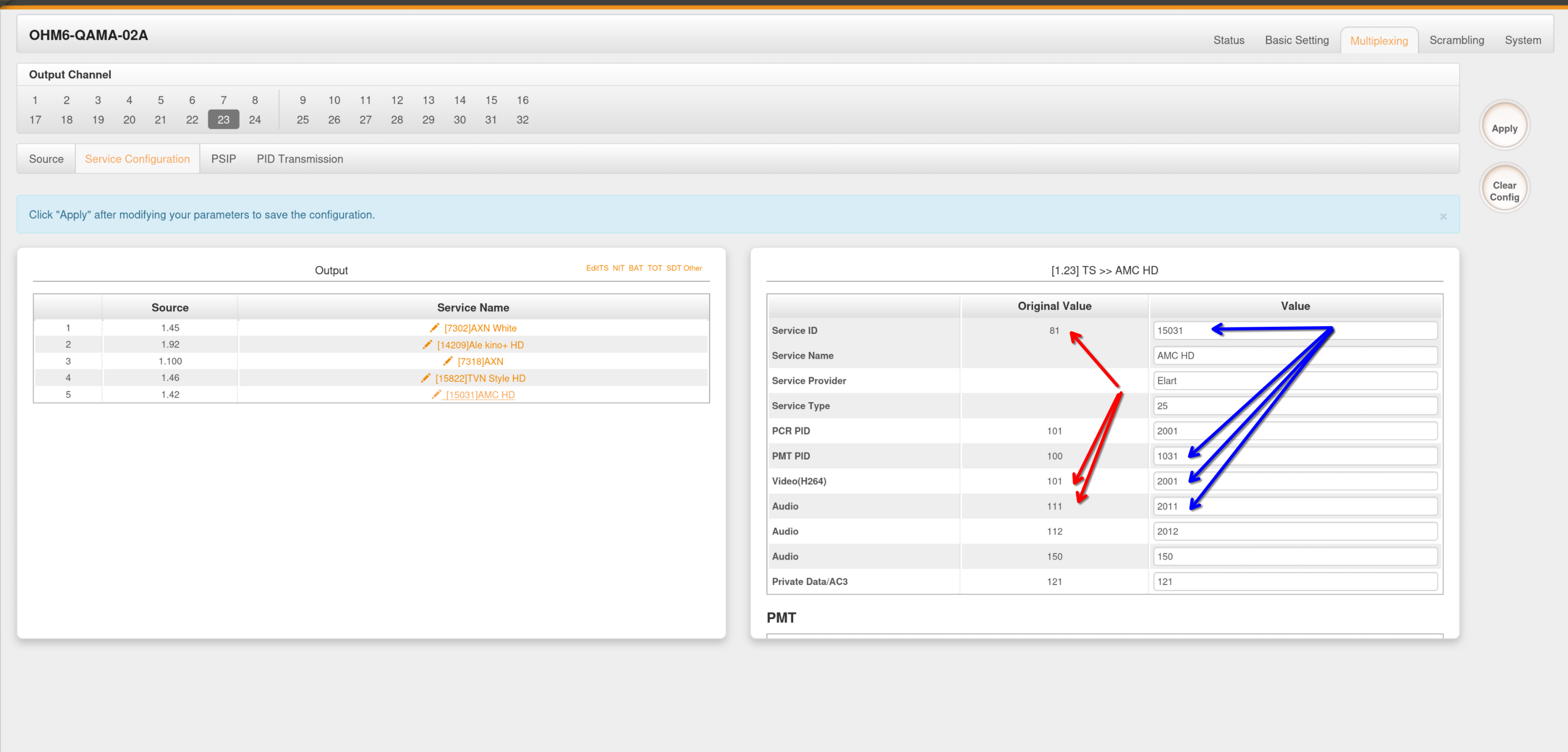
Task: Click edit pencil for TVN Style HD
Action: [426, 378]
